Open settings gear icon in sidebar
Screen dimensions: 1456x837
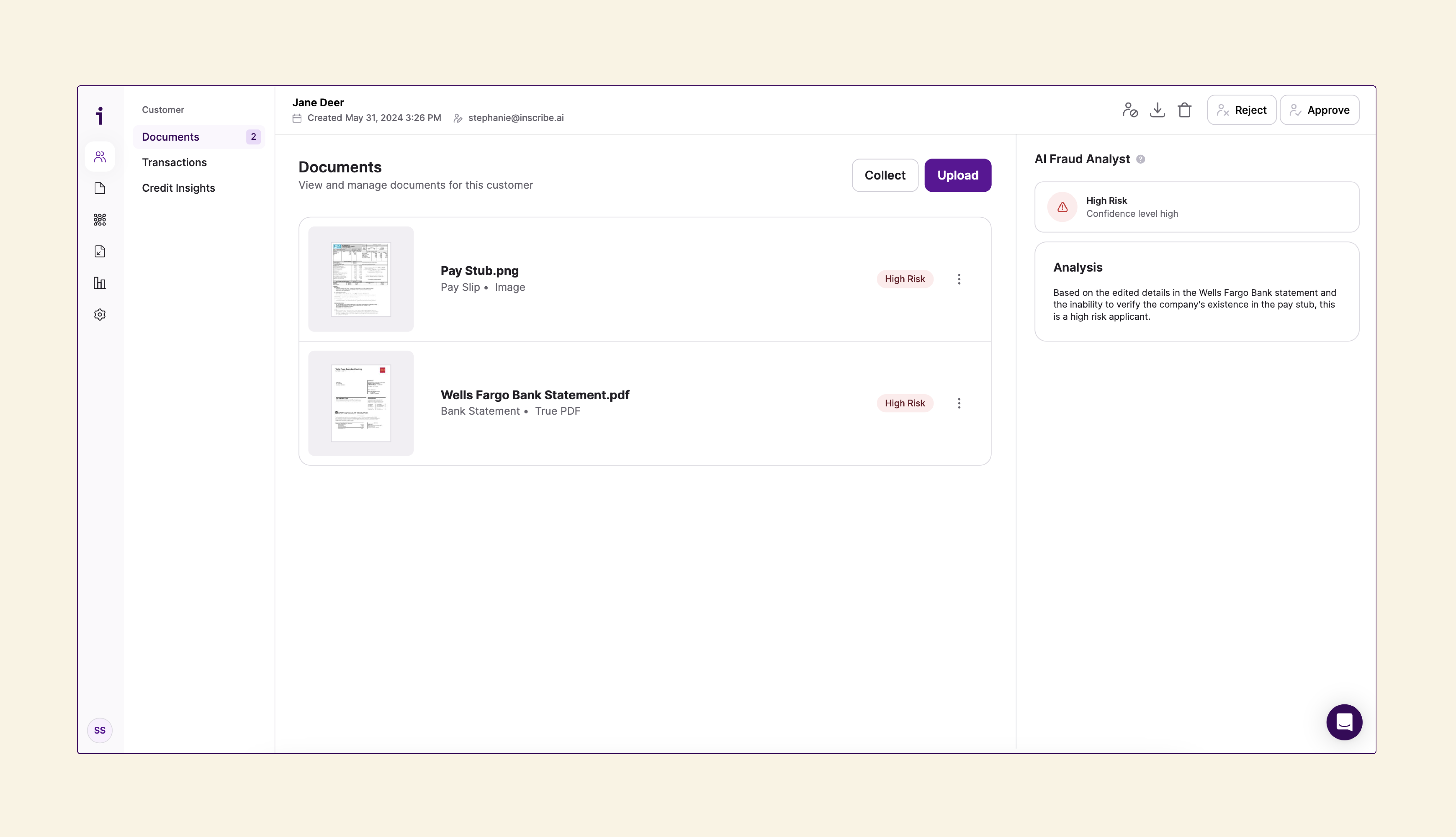tap(99, 314)
